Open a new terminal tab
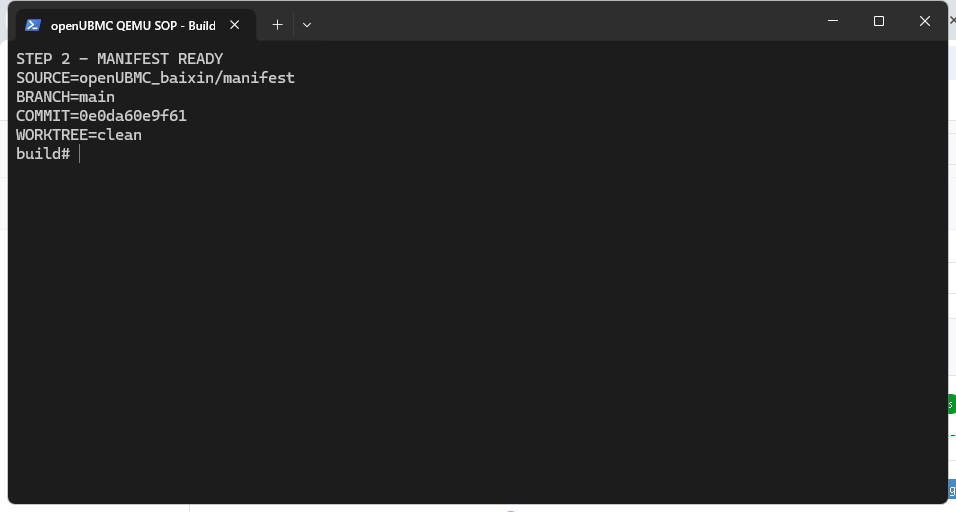The image size is (956, 512). [x=277, y=25]
